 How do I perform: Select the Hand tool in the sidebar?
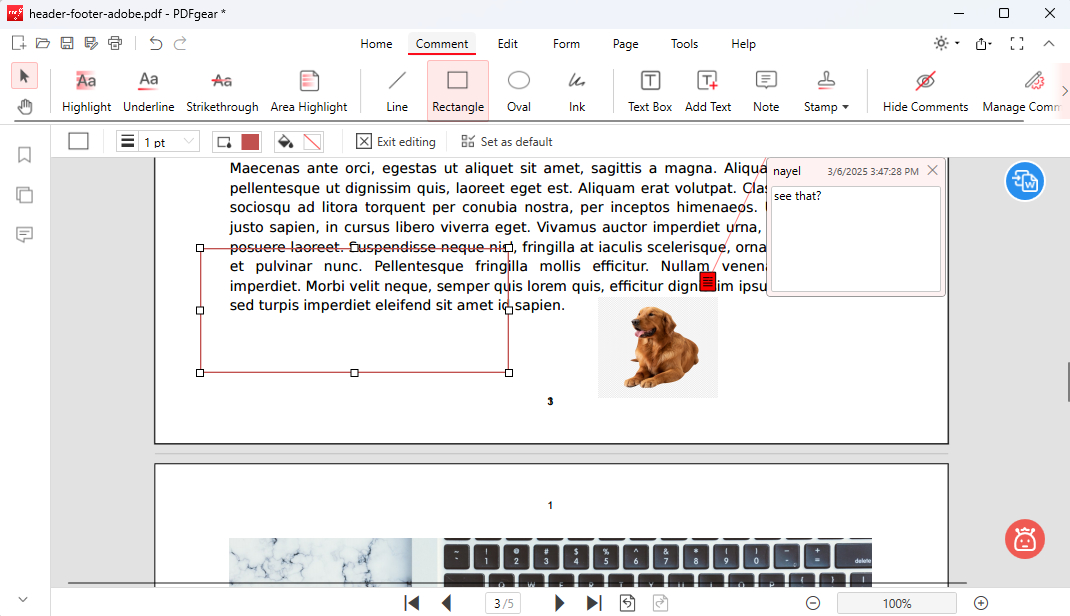(24, 106)
